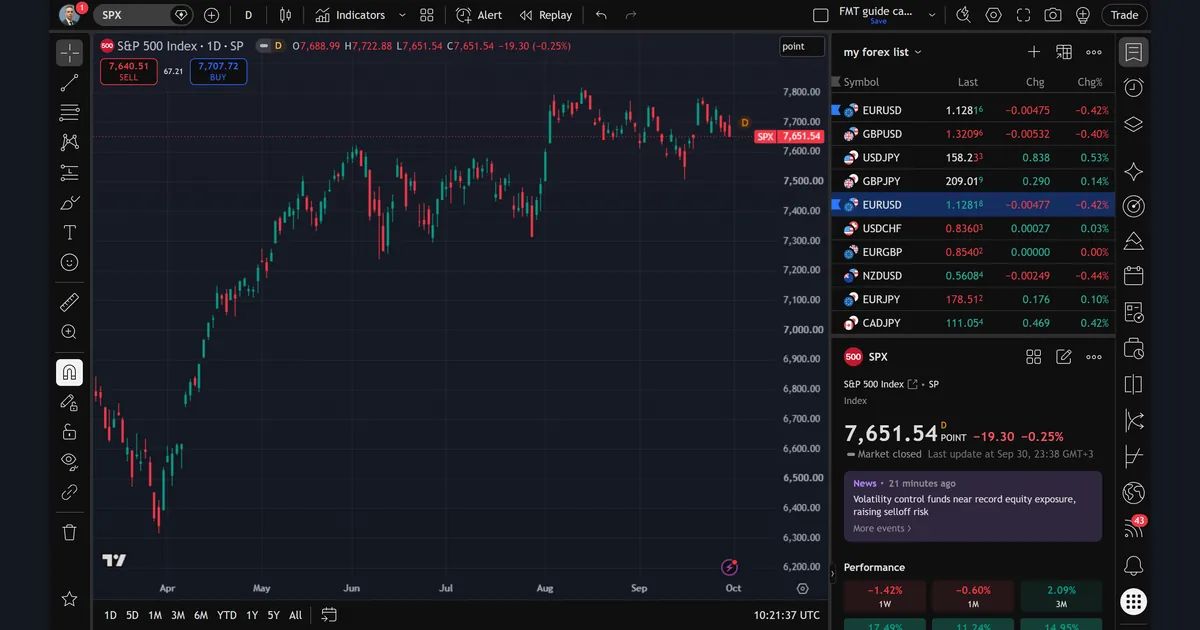1200x630 pixels.
Task: Open the Indicators dialog
Action: [350, 15]
